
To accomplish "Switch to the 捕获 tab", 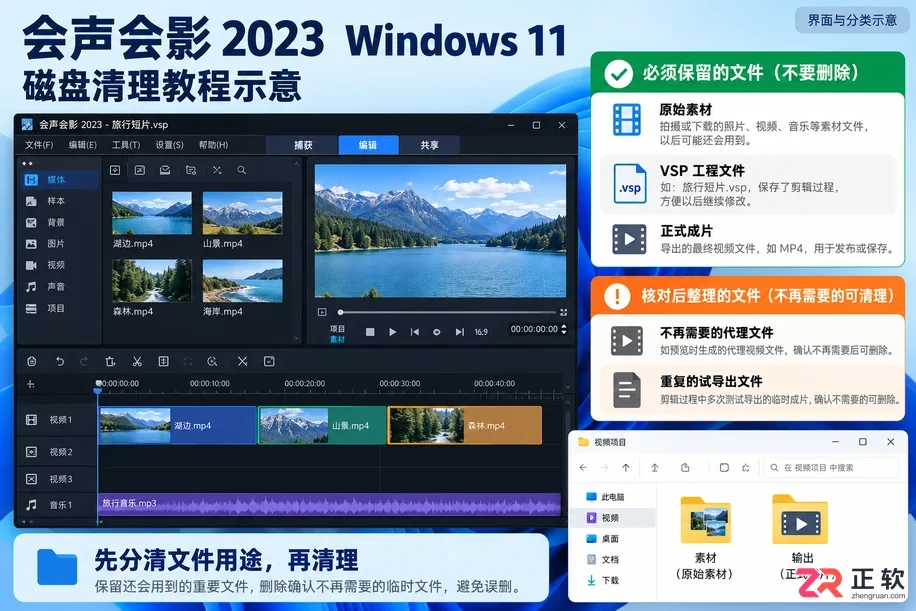I will point(303,145).
